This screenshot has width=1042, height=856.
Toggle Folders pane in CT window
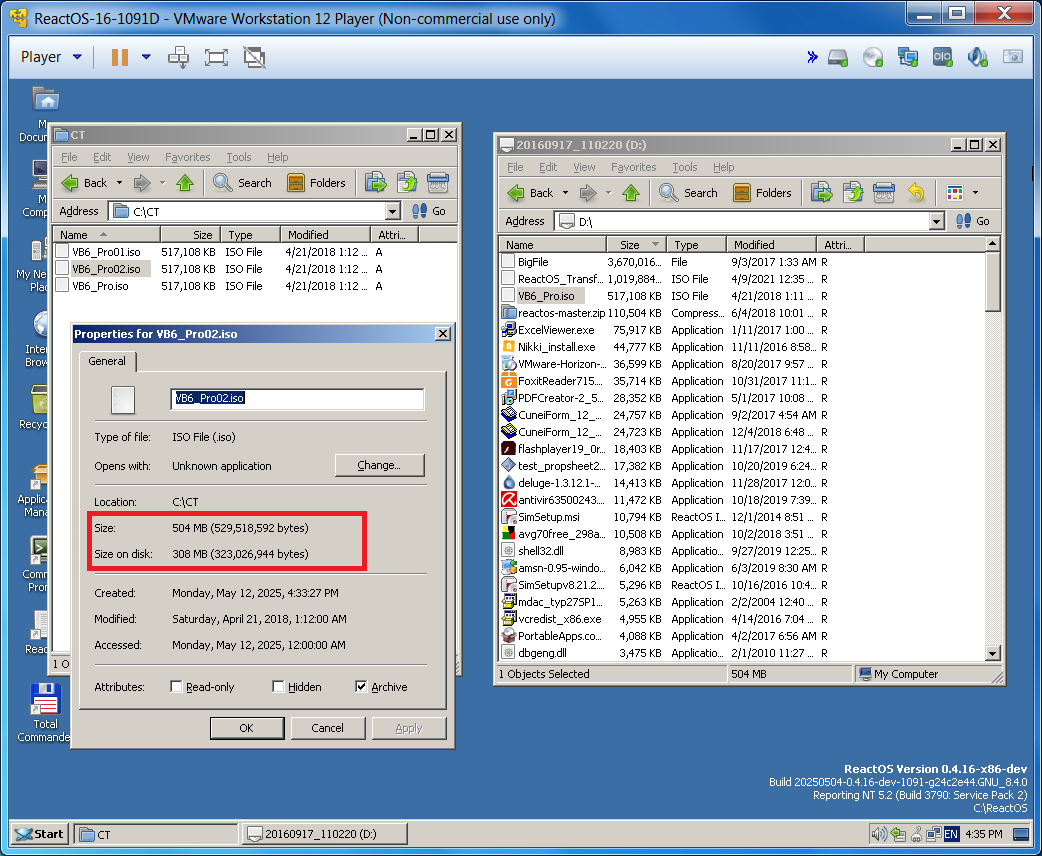pos(316,183)
